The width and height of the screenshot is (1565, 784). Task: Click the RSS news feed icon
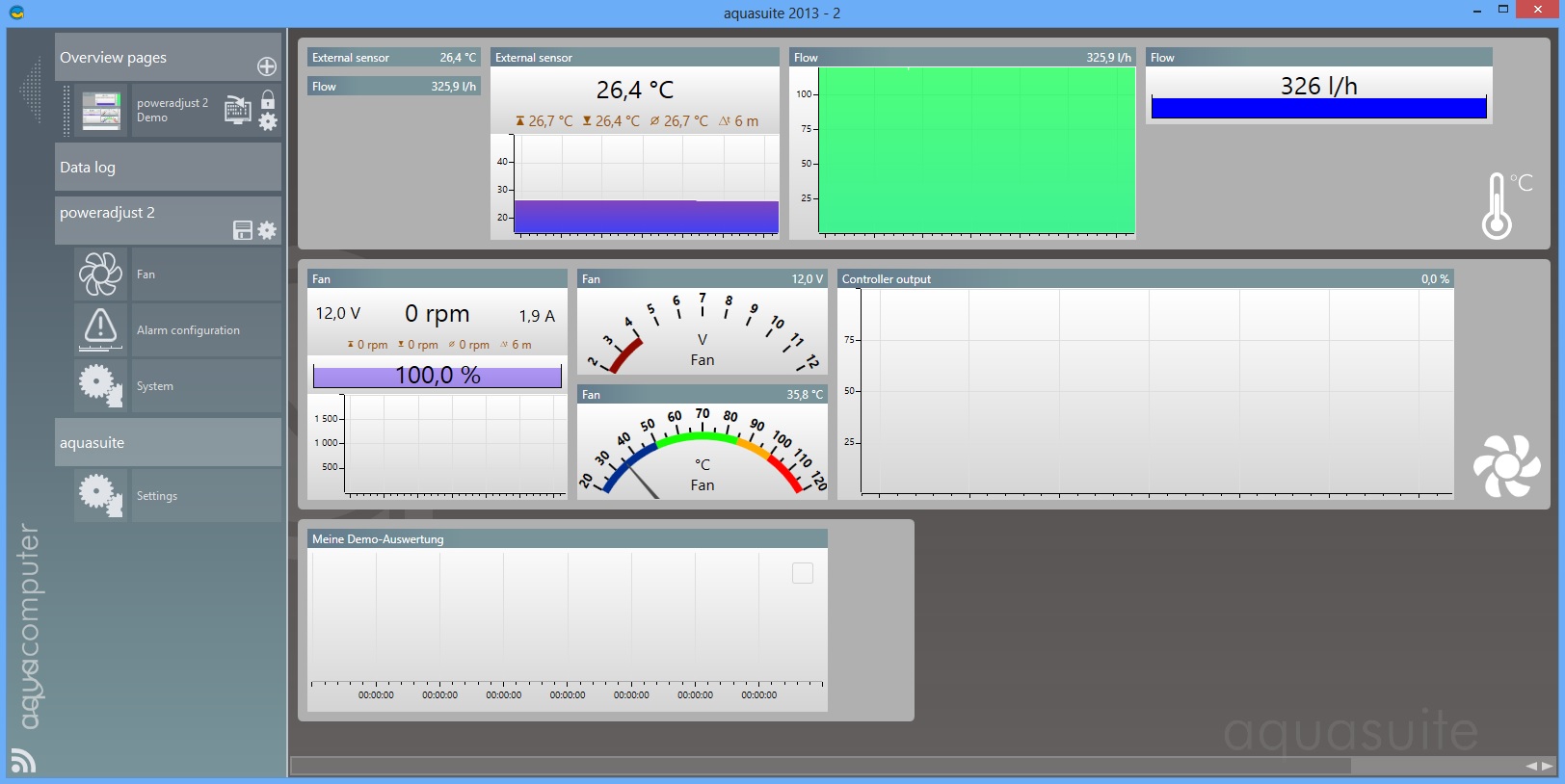coord(23,760)
